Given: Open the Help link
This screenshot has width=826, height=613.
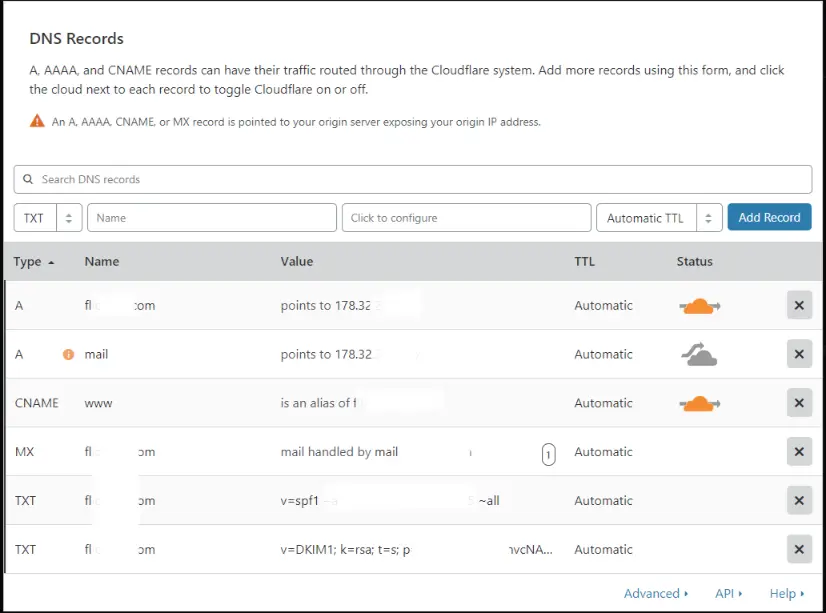Looking at the screenshot, I should click(787, 594).
